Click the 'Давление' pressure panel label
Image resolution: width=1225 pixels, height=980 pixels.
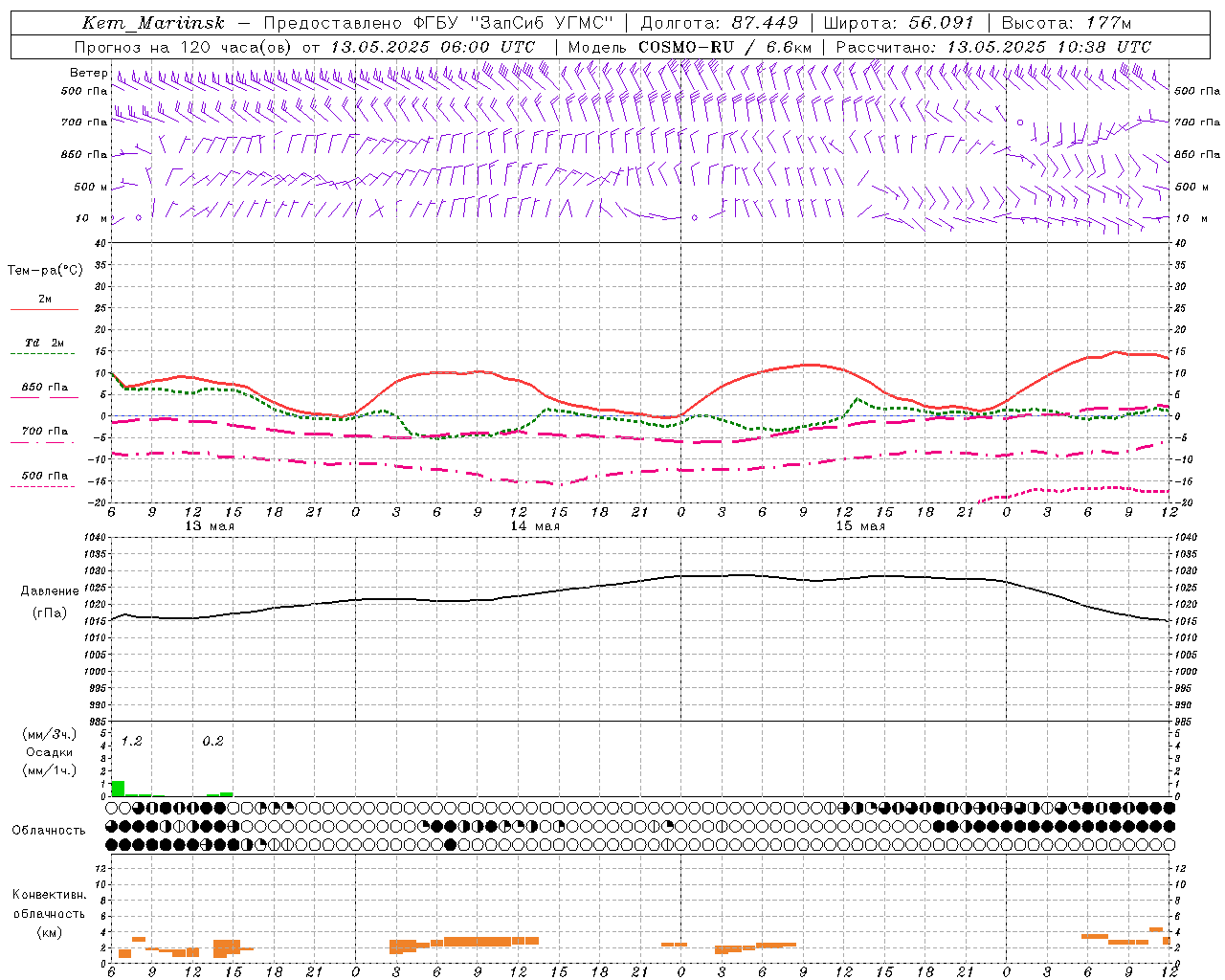[50, 591]
